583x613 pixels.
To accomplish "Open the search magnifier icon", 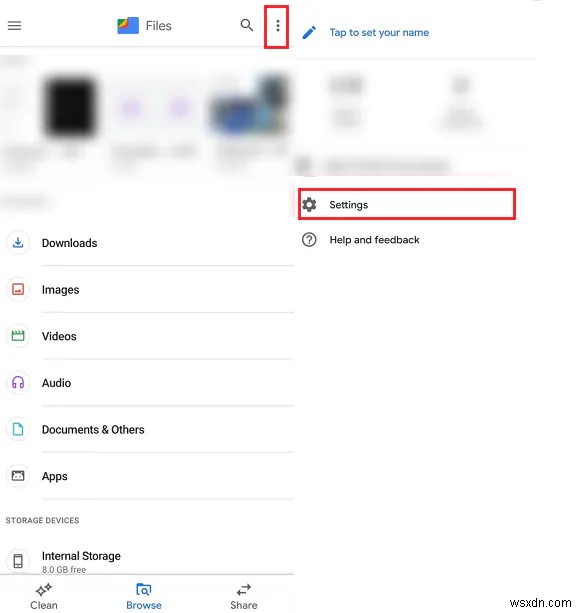I will click(x=247, y=25).
